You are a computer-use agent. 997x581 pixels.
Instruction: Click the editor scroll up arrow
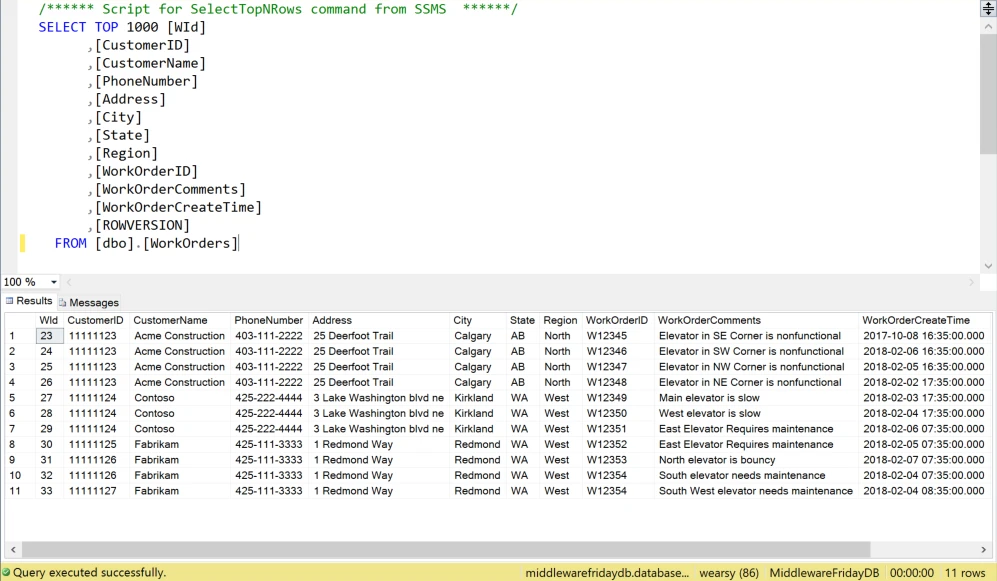pos(988,28)
